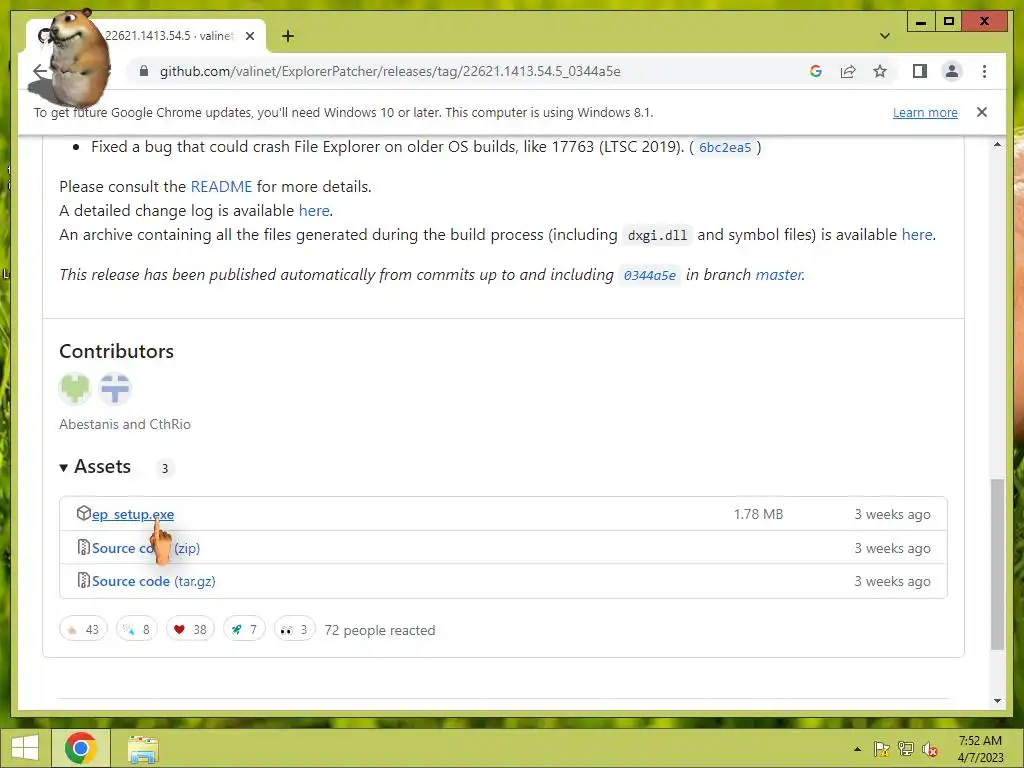The height and width of the screenshot is (768, 1024).
Task: Click the vertical scrollbar thumb
Action: tap(997, 564)
